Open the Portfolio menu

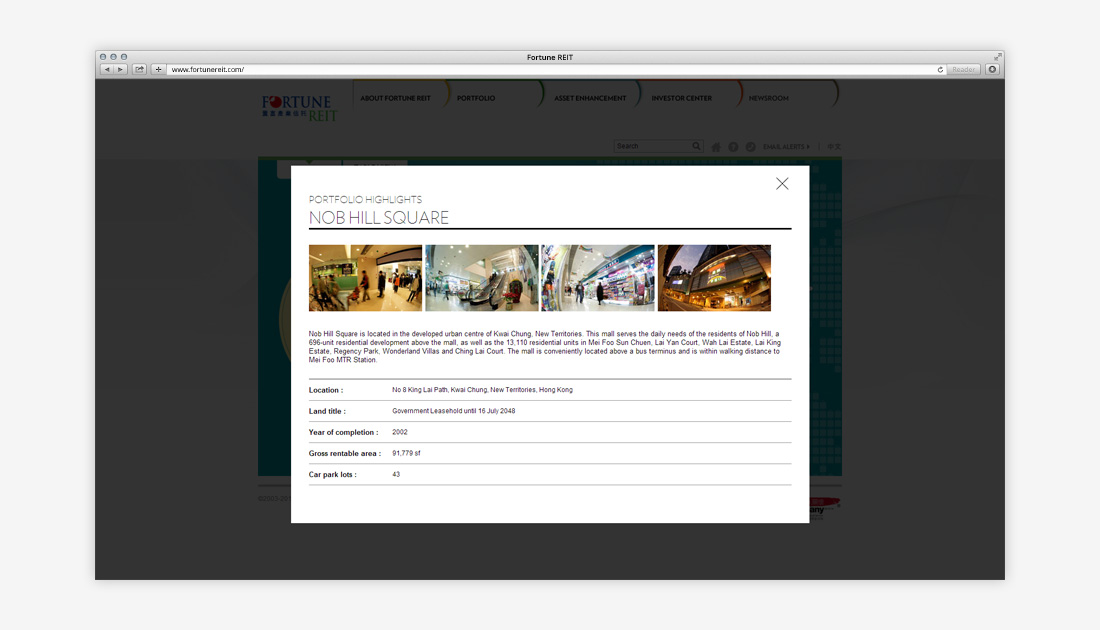pyautogui.click(x=476, y=98)
